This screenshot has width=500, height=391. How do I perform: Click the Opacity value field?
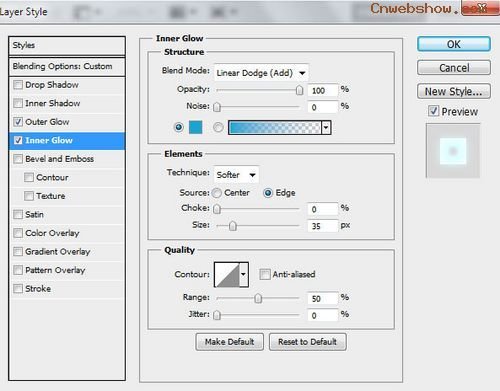(323, 90)
